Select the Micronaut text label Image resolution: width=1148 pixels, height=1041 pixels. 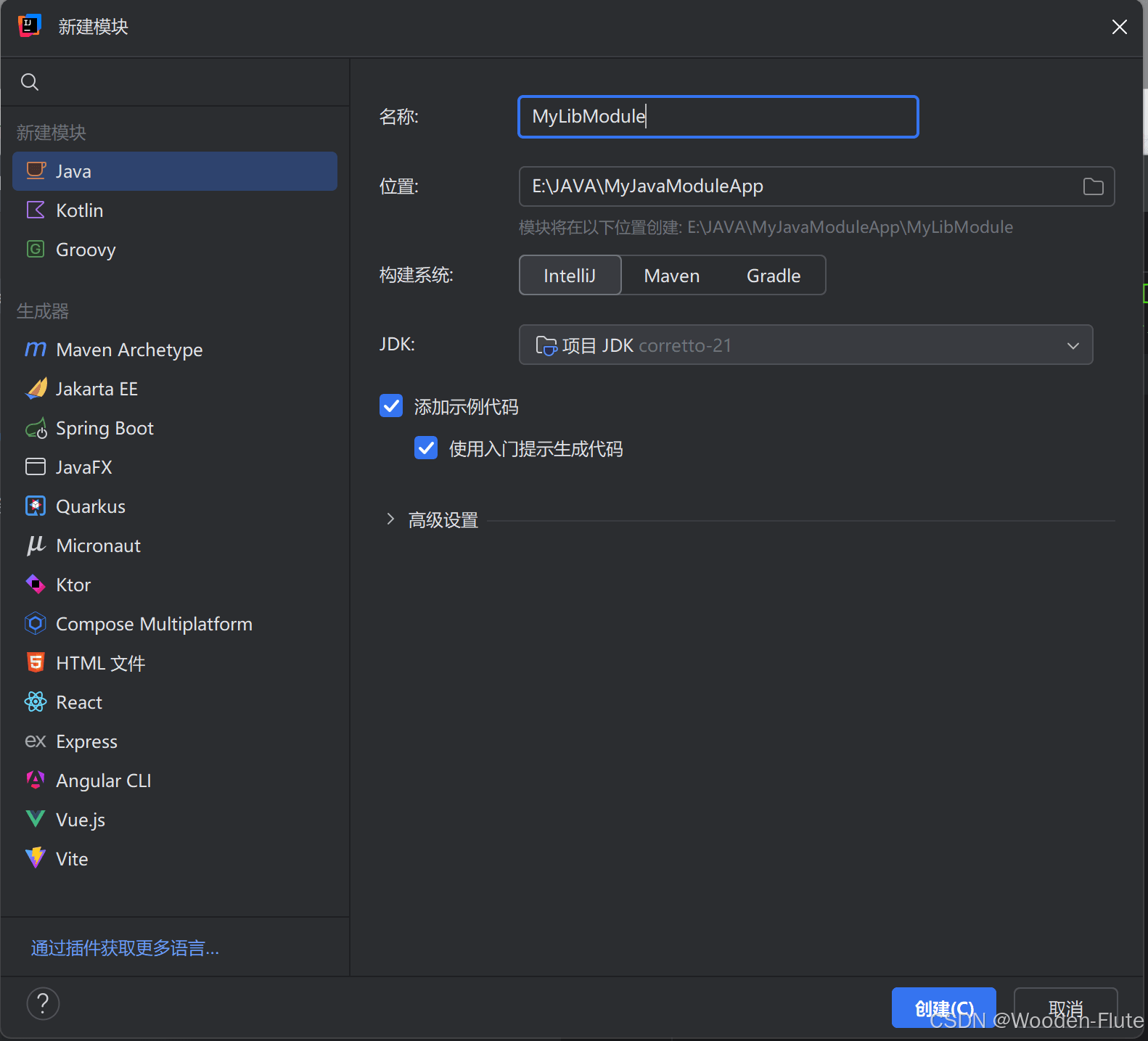coord(99,546)
